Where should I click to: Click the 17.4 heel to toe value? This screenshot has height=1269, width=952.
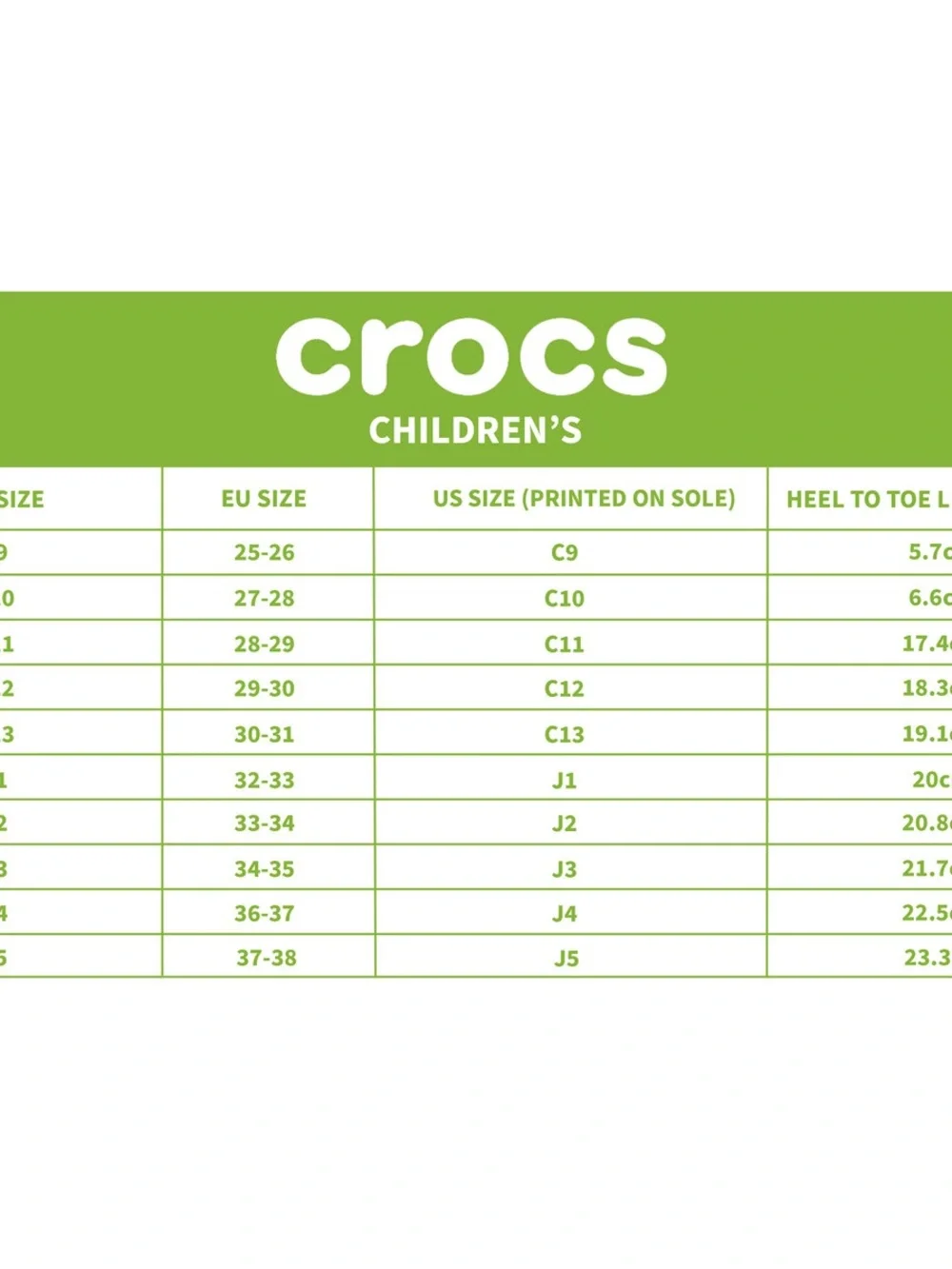pos(926,644)
